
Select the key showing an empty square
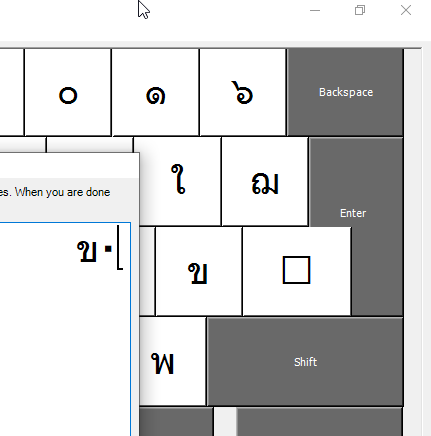click(297, 271)
